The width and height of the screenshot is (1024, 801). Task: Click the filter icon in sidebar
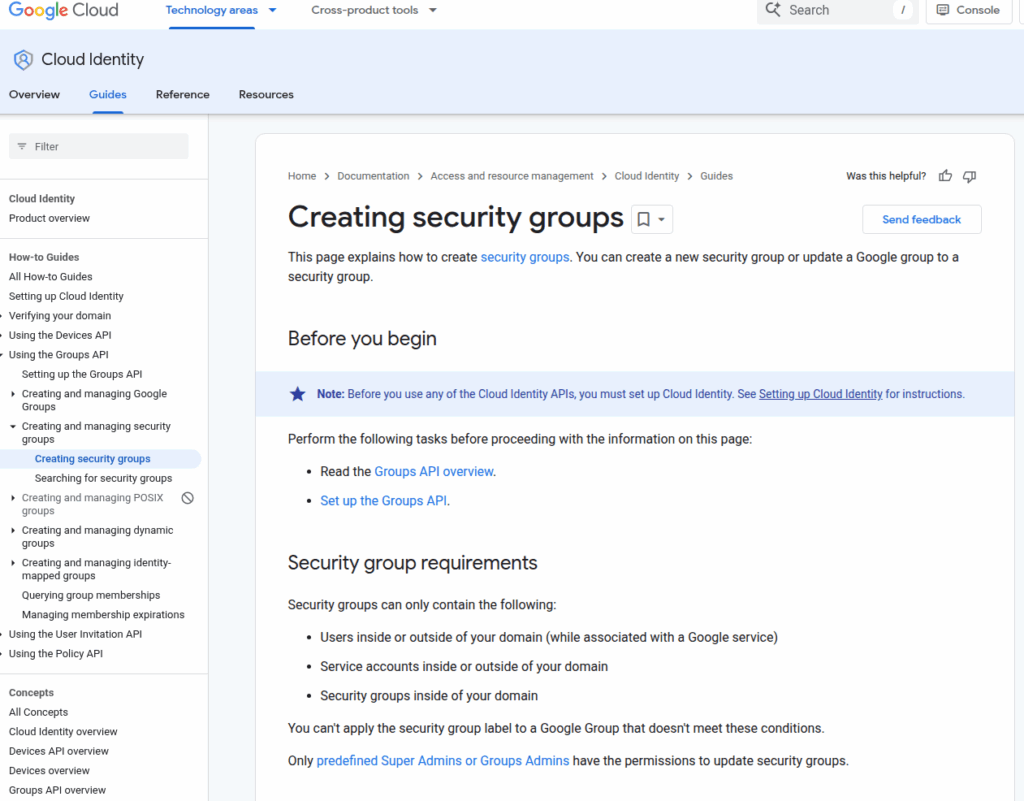[x=21, y=147]
